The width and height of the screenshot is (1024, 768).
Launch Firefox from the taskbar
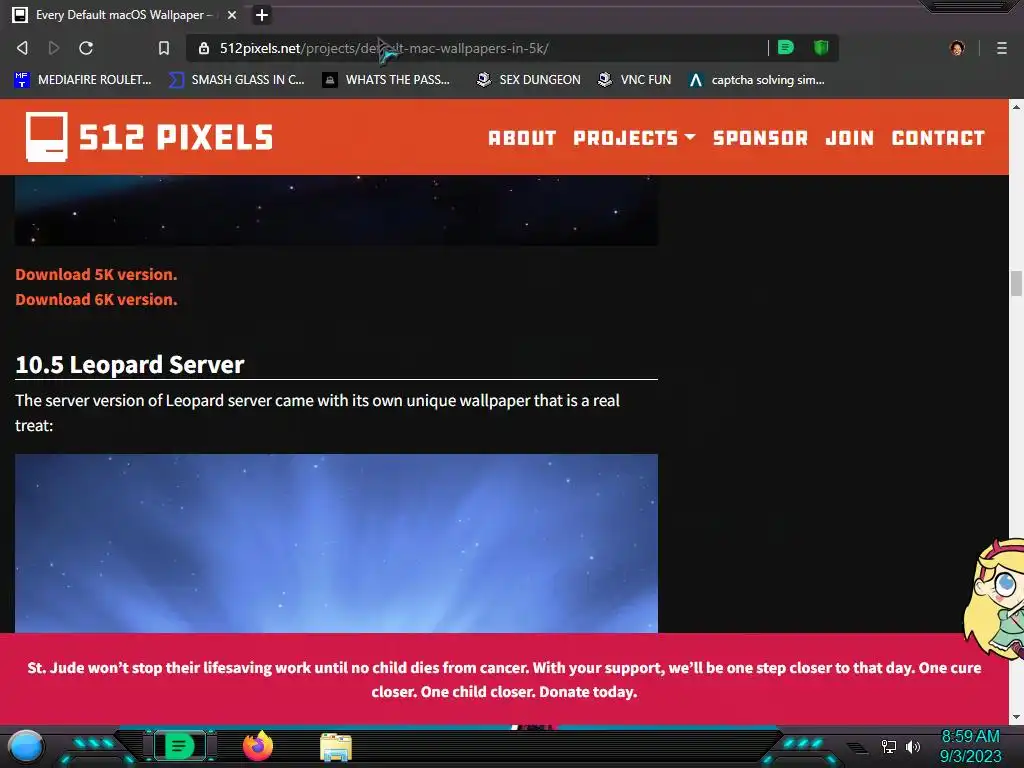(x=258, y=746)
